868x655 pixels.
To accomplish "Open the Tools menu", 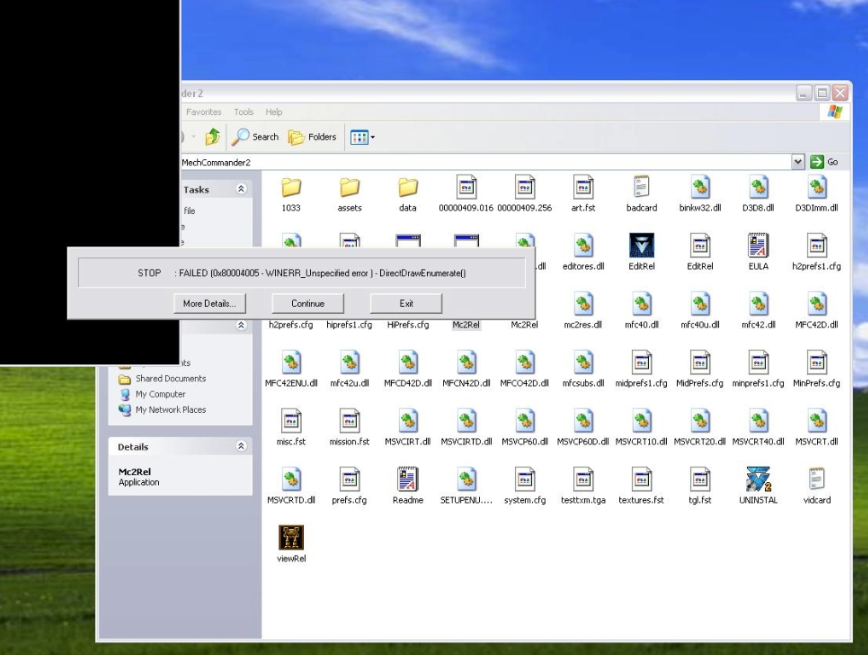I will pyautogui.click(x=243, y=112).
